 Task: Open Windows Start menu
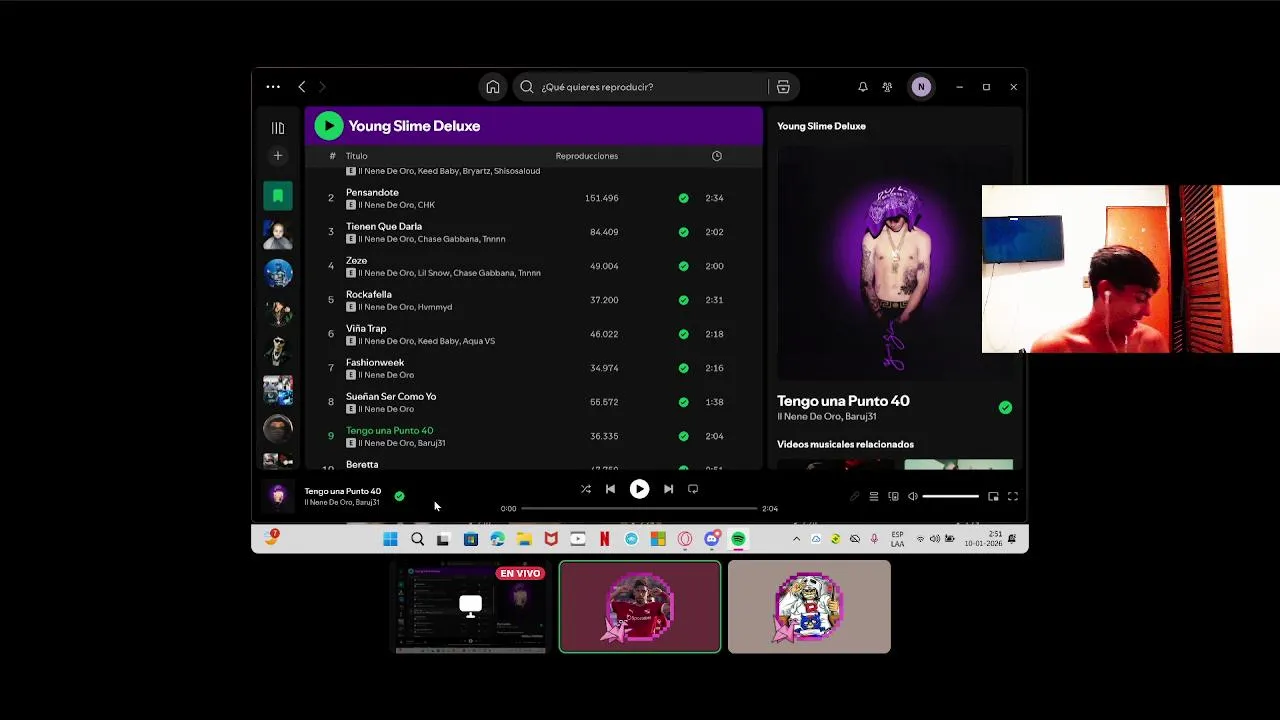tap(390, 539)
